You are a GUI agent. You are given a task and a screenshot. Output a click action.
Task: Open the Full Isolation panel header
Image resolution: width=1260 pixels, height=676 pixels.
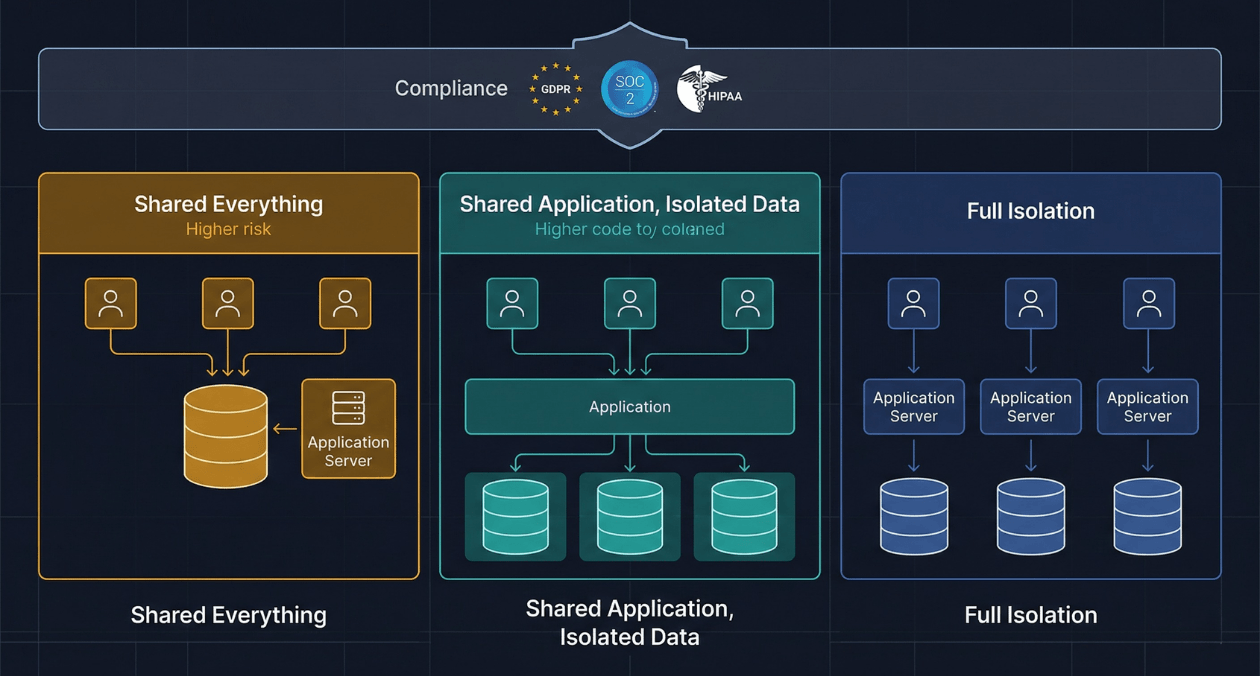click(1031, 212)
